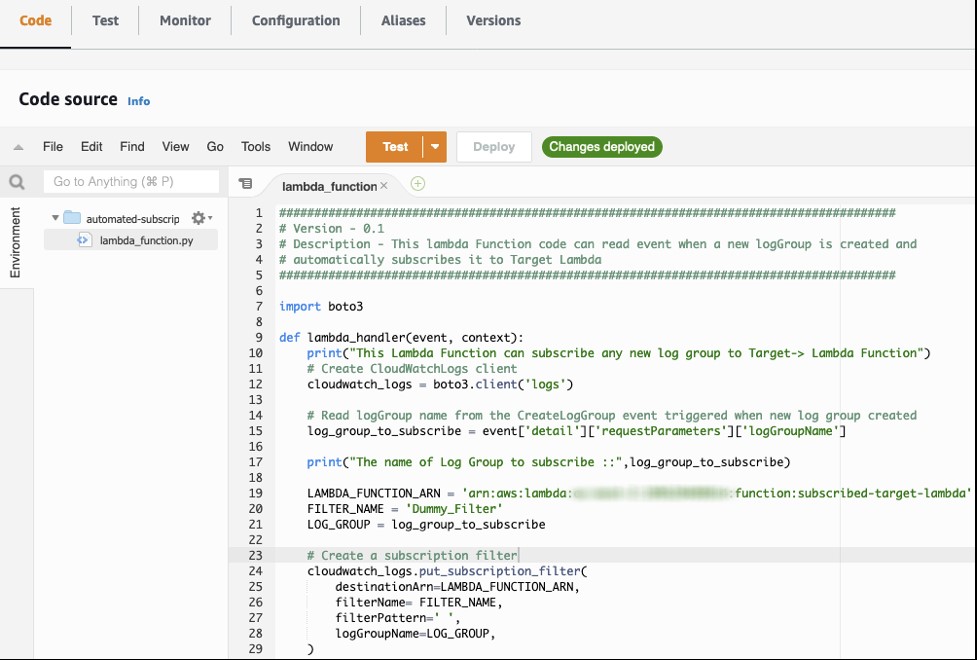Open the Monitor tab

(x=185, y=21)
